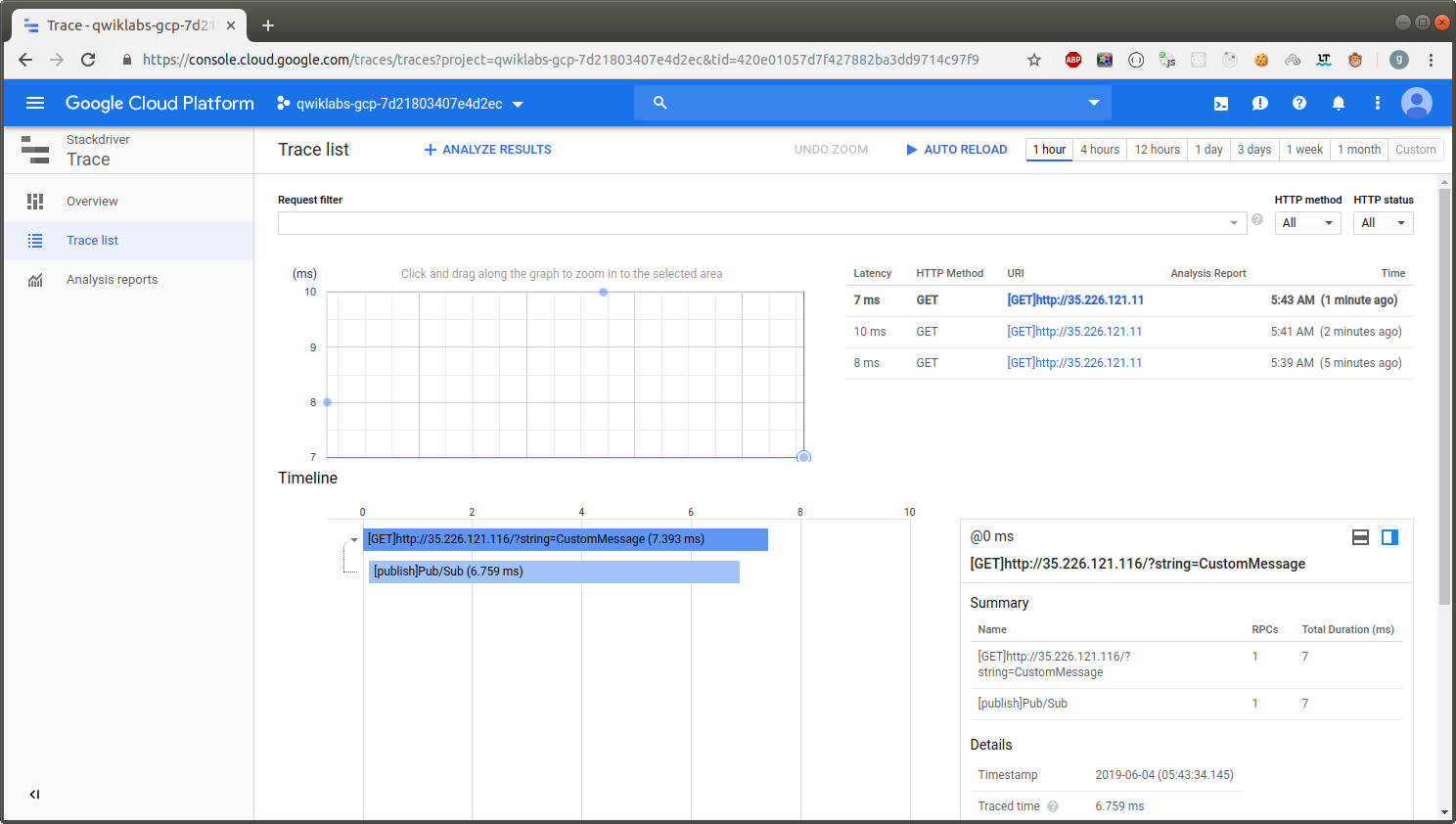Click the page vertical scrollbar
Viewport: 1456px width, 824px height.
click(x=1444, y=396)
